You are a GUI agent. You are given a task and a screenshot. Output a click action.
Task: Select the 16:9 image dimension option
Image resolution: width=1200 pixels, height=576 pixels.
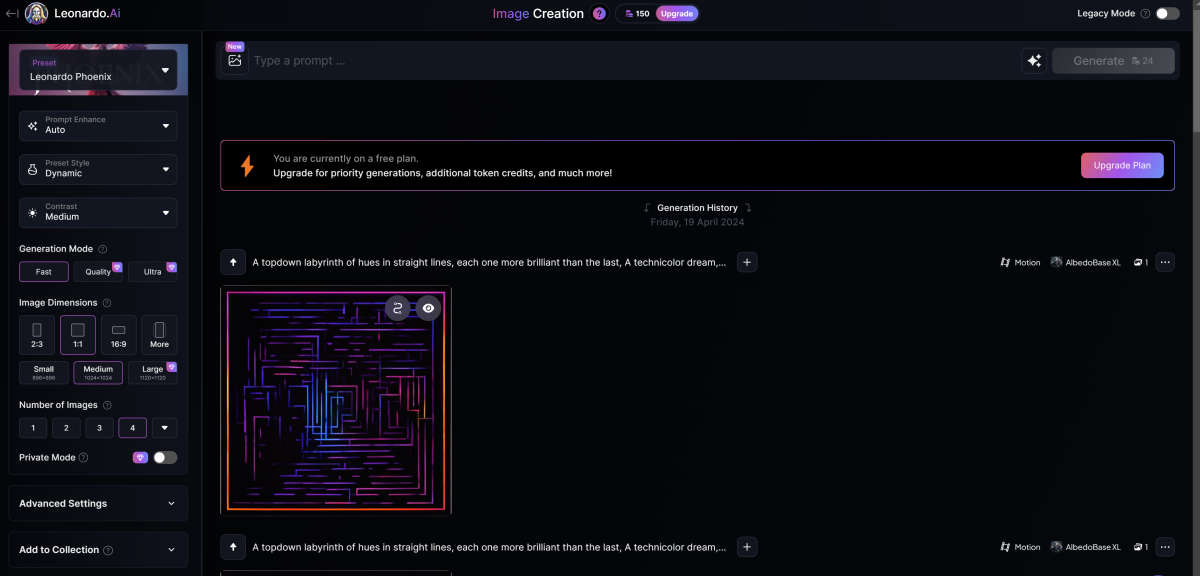[118, 334]
